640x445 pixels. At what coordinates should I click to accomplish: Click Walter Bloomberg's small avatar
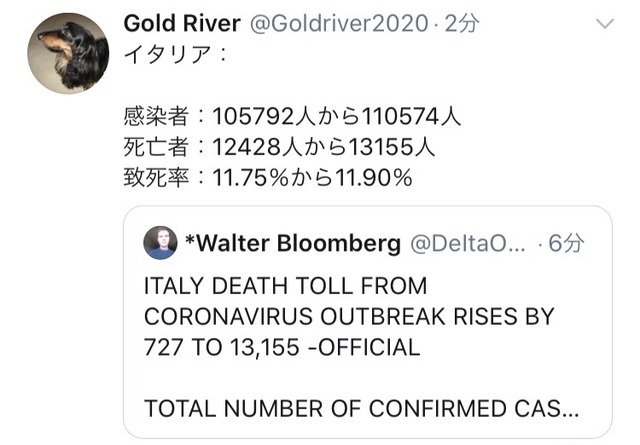click(161, 242)
